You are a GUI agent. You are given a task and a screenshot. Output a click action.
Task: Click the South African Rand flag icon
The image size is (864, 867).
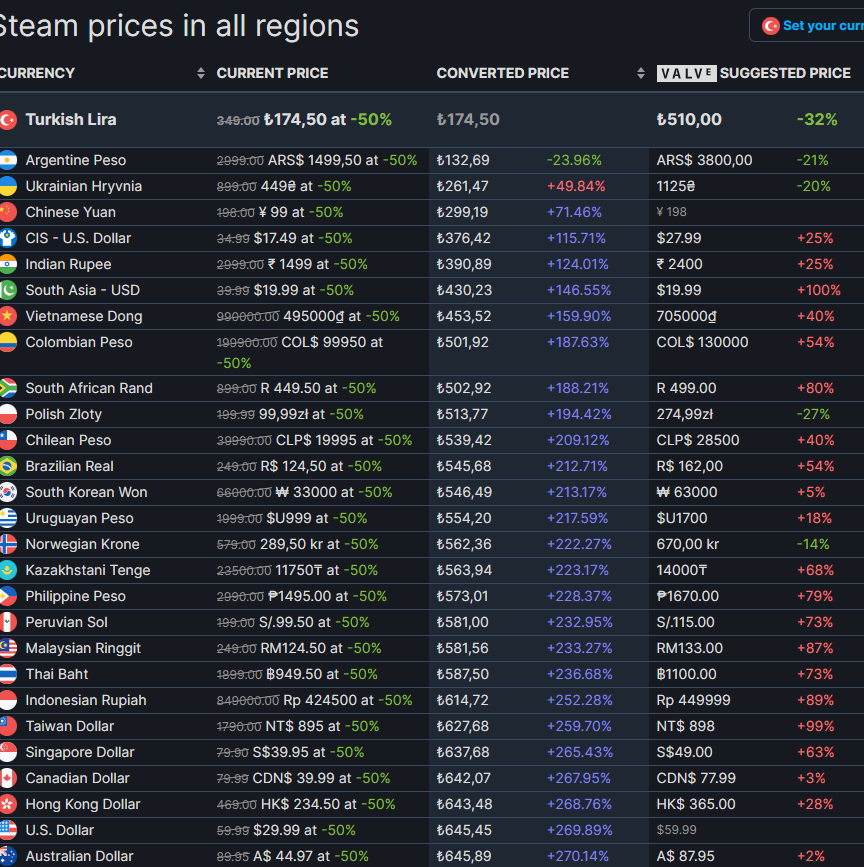tap(8, 388)
